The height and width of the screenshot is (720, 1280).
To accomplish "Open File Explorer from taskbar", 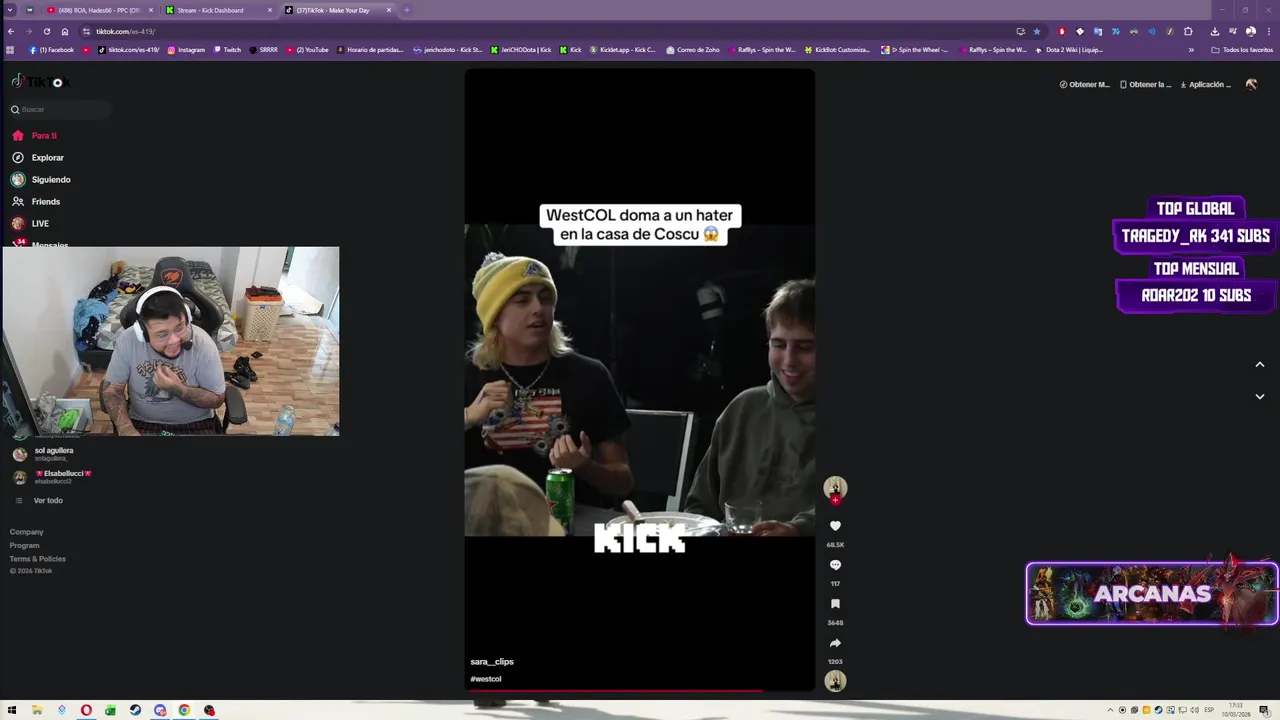I will [37, 710].
